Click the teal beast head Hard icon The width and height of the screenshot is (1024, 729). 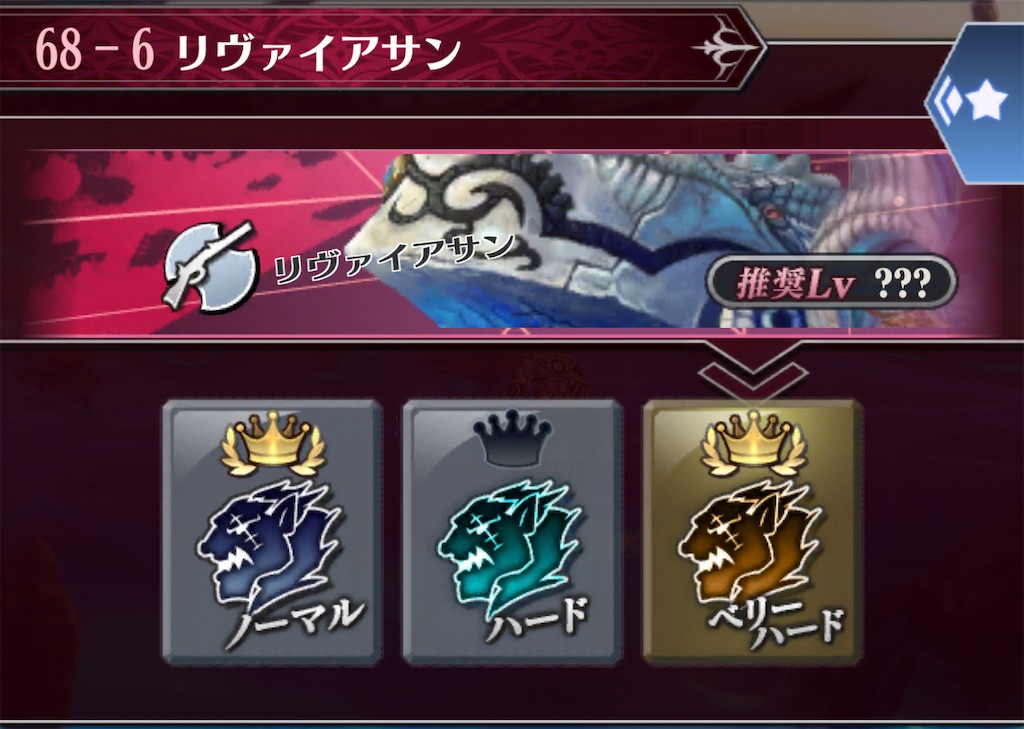coord(510,545)
